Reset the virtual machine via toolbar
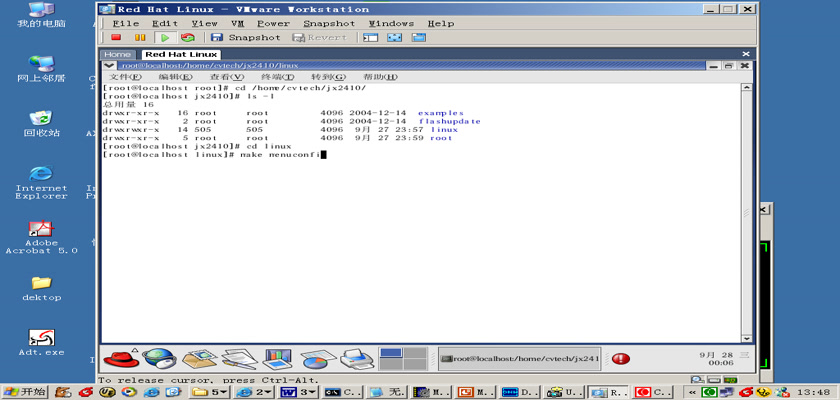Image resolution: width=840 pixels, height=400 pixels. 187,38
